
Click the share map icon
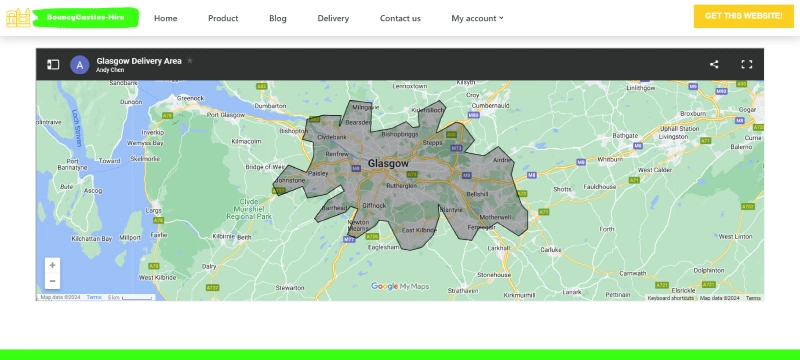coord(714,64)
